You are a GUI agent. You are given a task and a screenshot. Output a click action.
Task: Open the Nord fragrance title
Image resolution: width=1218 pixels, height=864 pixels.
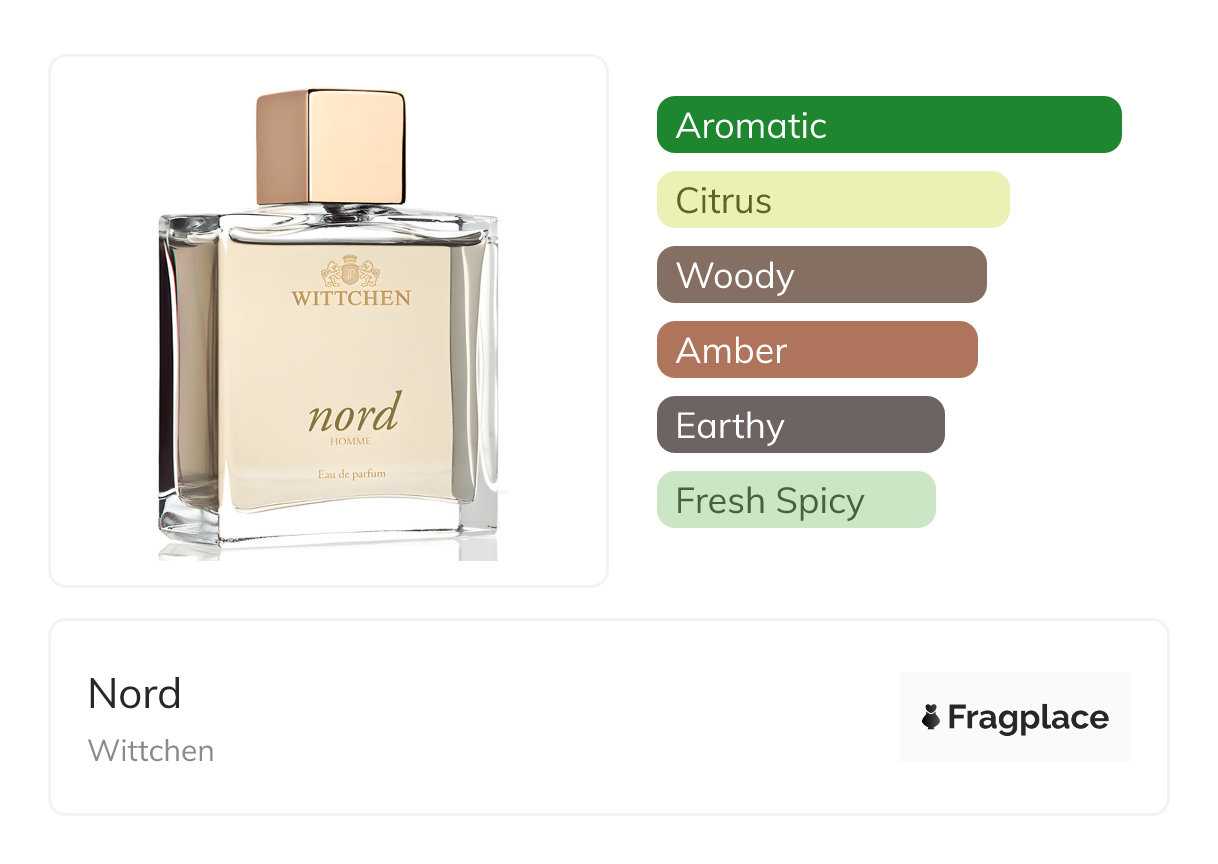(x=134, y=694)
